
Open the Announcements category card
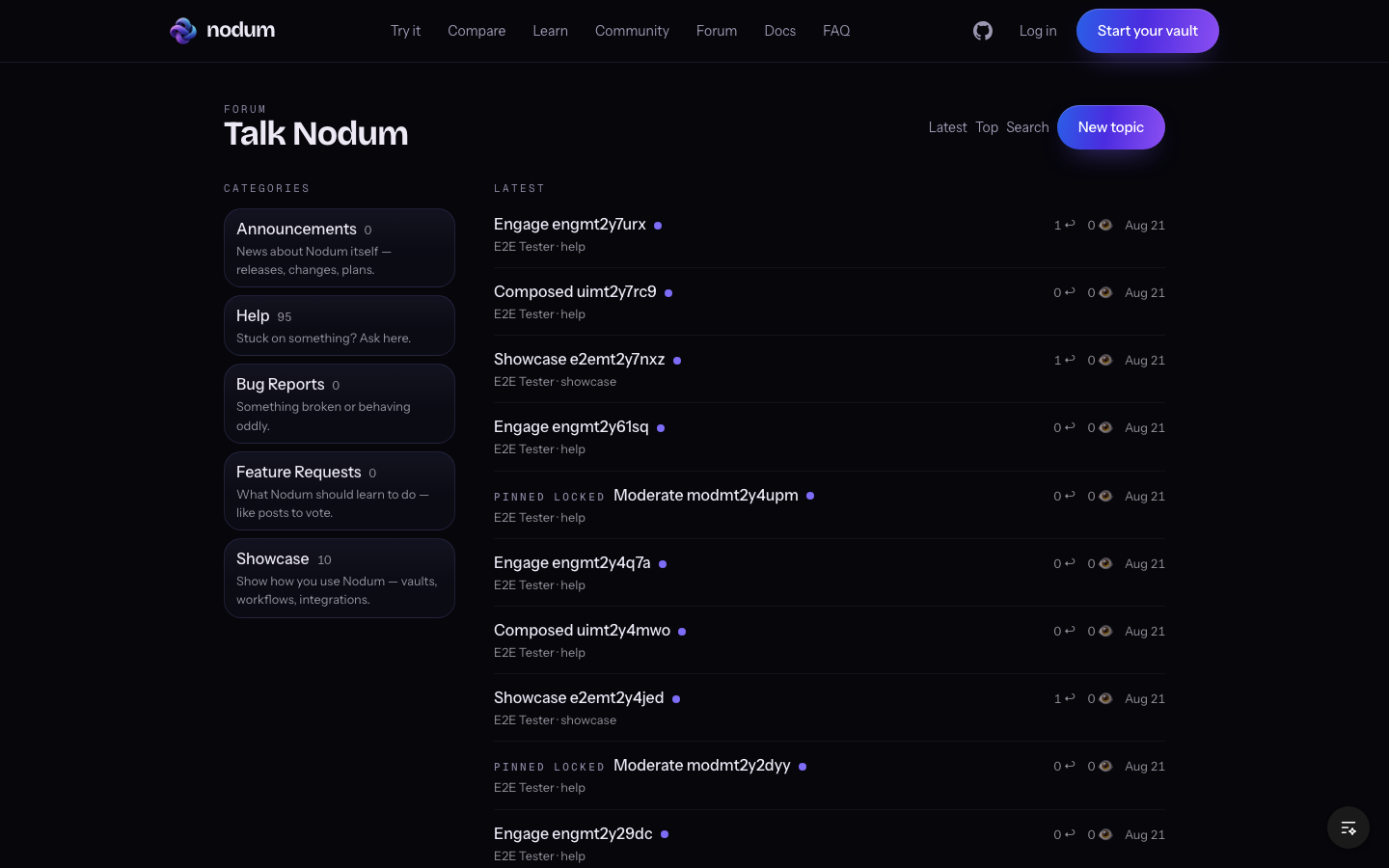pos(340,248)
